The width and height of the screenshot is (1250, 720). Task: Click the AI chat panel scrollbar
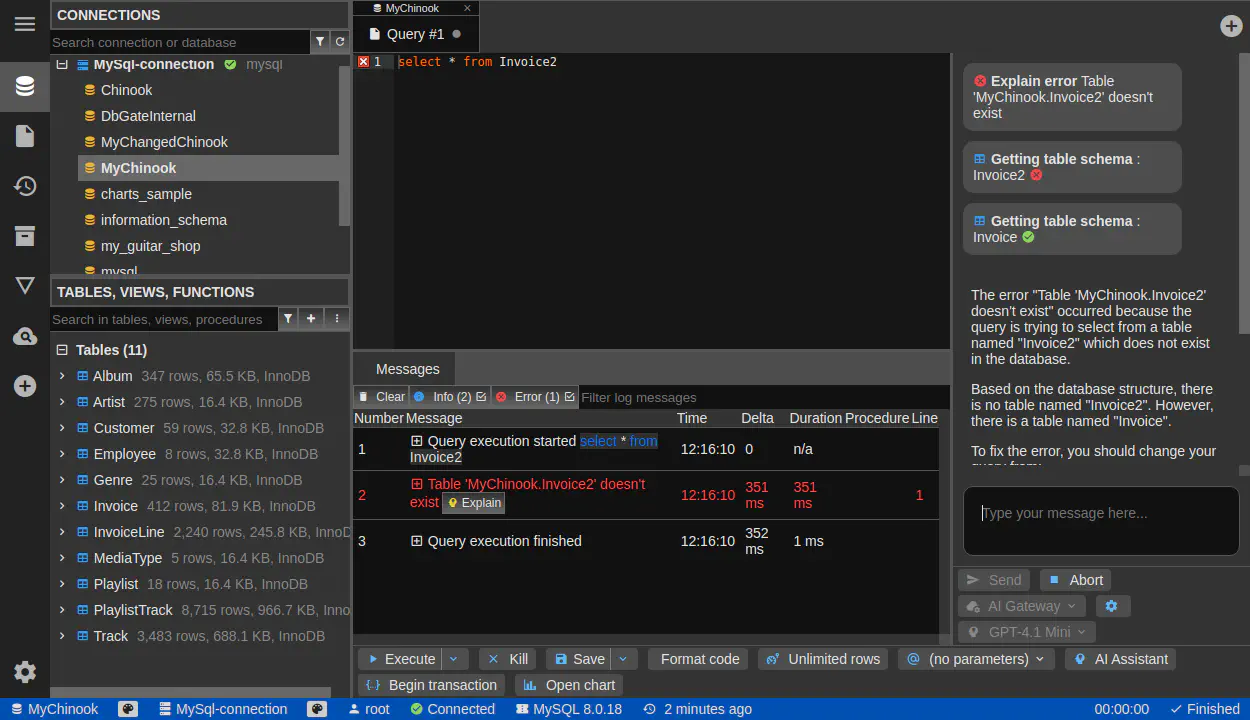click(x=1243, y=200)
